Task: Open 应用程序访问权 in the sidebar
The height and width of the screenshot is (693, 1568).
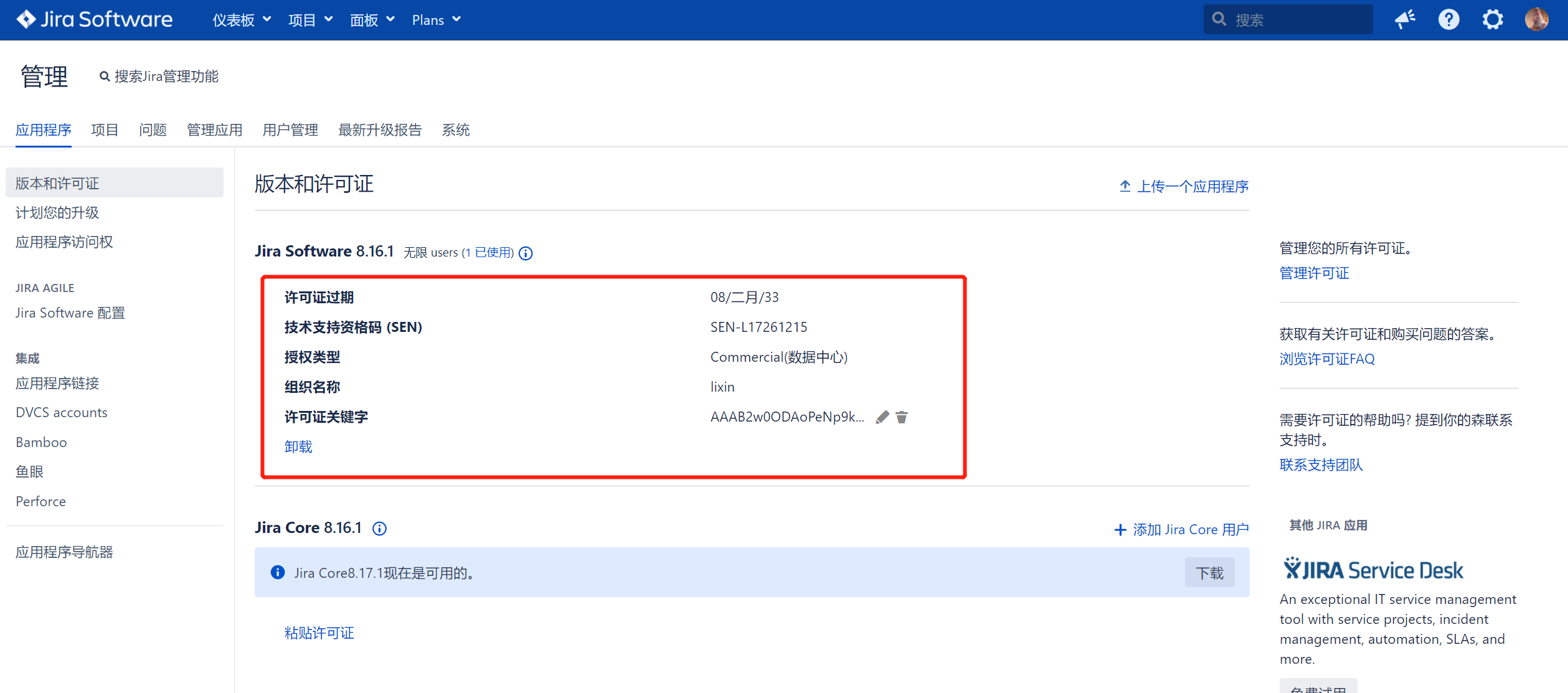Action: pos(64,242)
